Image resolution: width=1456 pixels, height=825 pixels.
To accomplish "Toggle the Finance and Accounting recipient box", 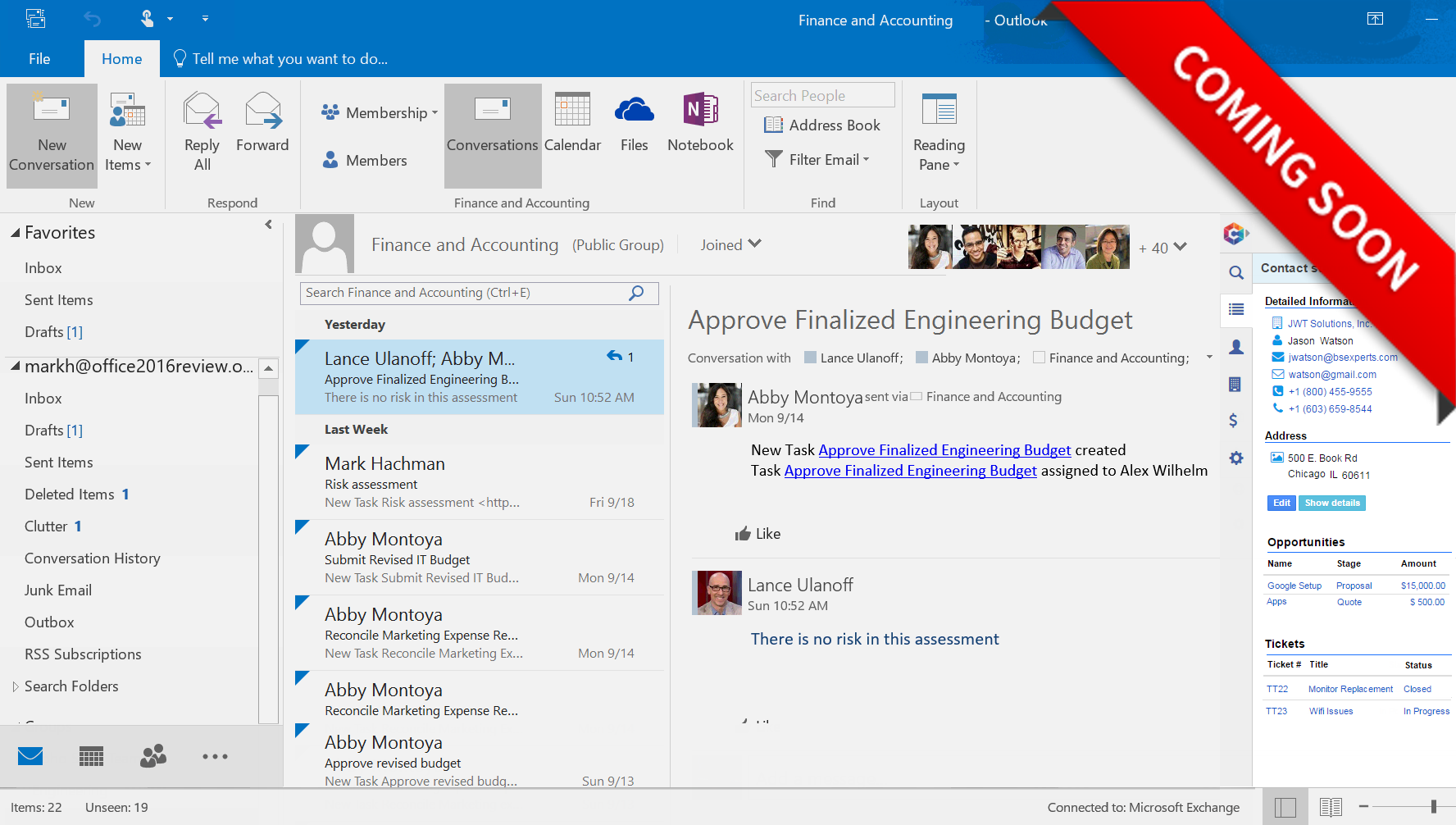I will click(x=1039, y=358).
